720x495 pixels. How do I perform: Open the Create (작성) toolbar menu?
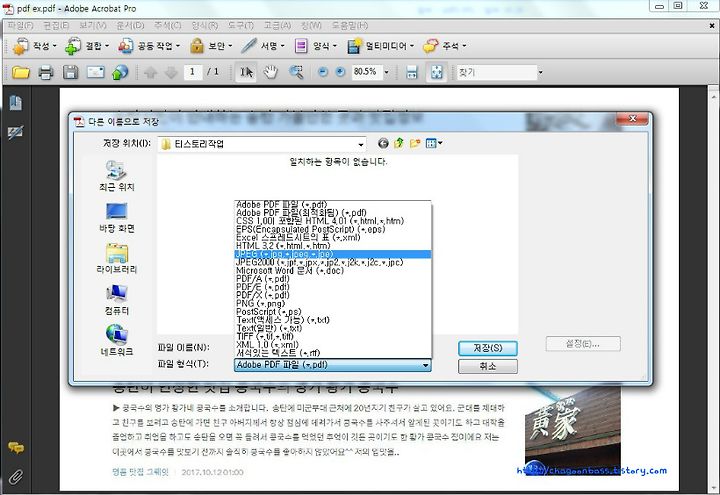[35, 46]
